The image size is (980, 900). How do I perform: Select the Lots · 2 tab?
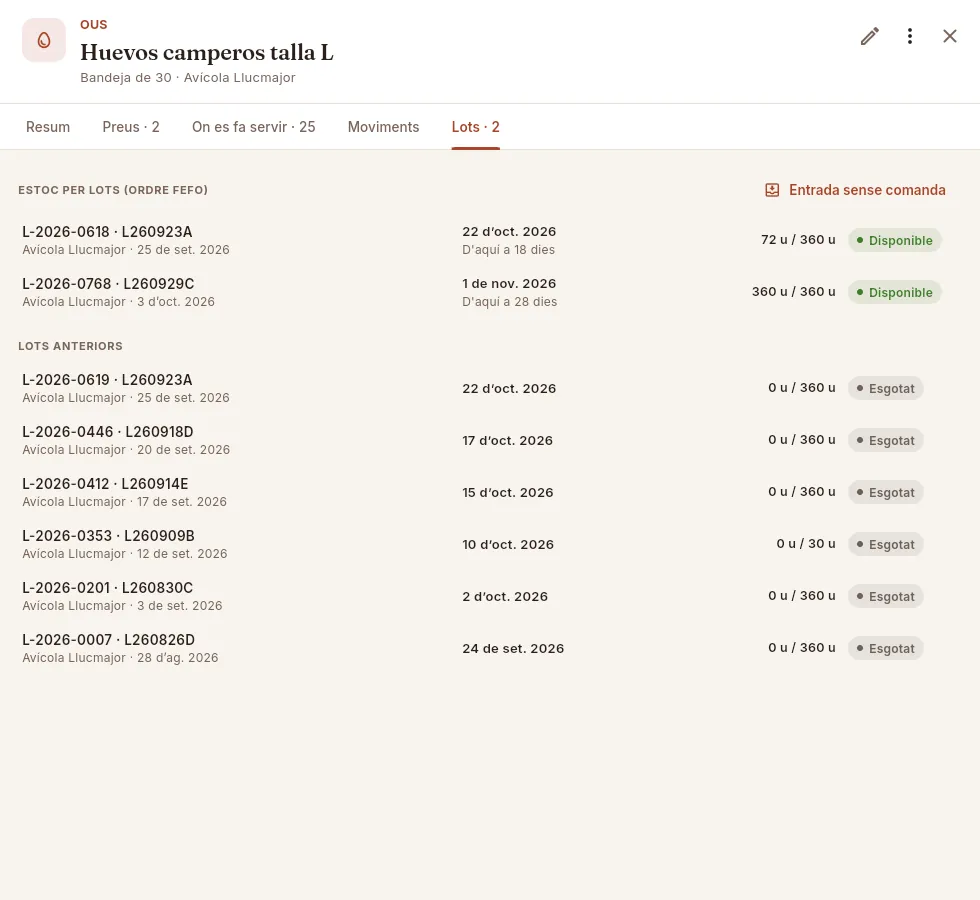pyautogui.click(x=476, y=127)
